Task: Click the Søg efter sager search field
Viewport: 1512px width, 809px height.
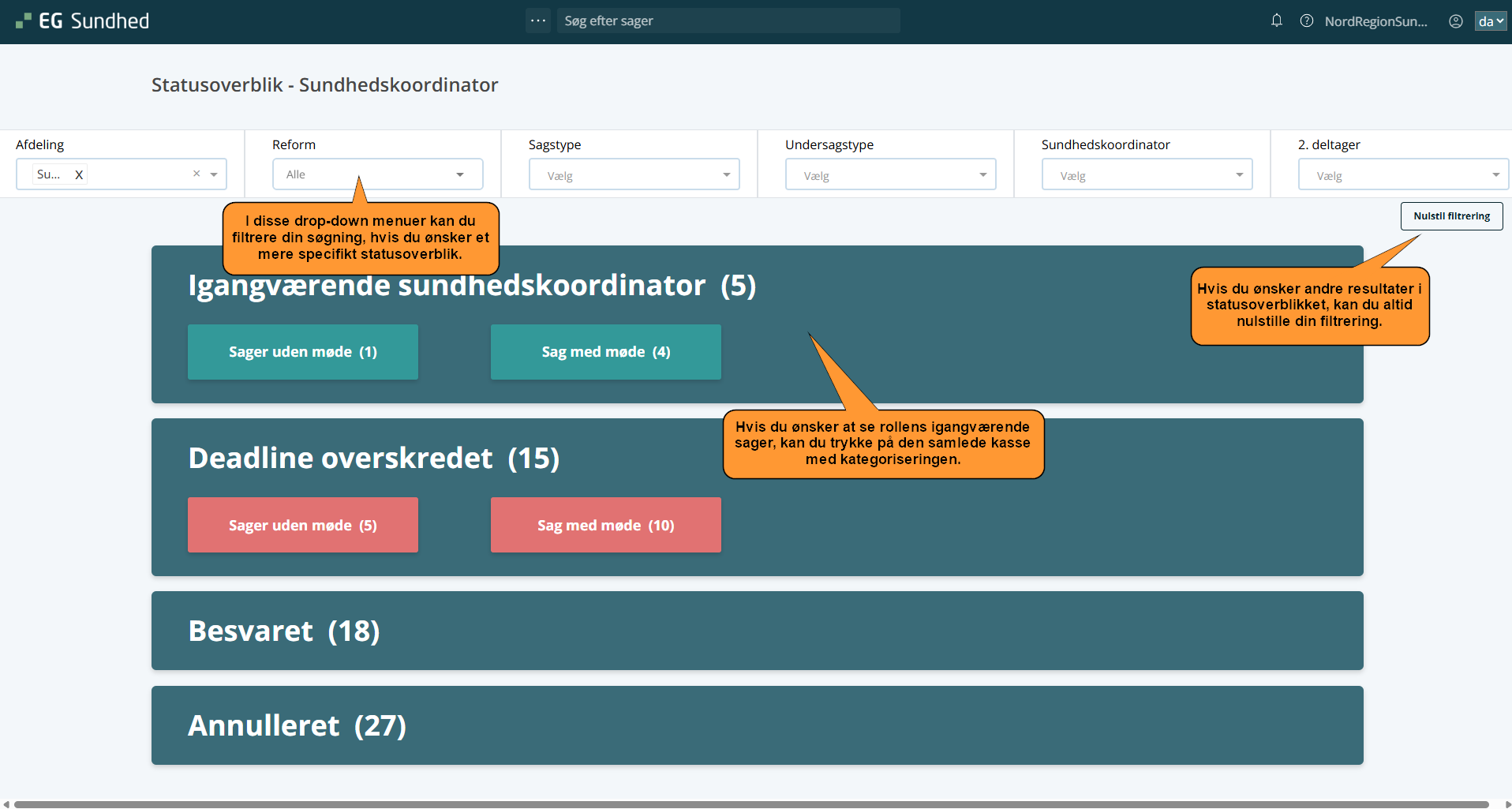Action: pos(728,21)
